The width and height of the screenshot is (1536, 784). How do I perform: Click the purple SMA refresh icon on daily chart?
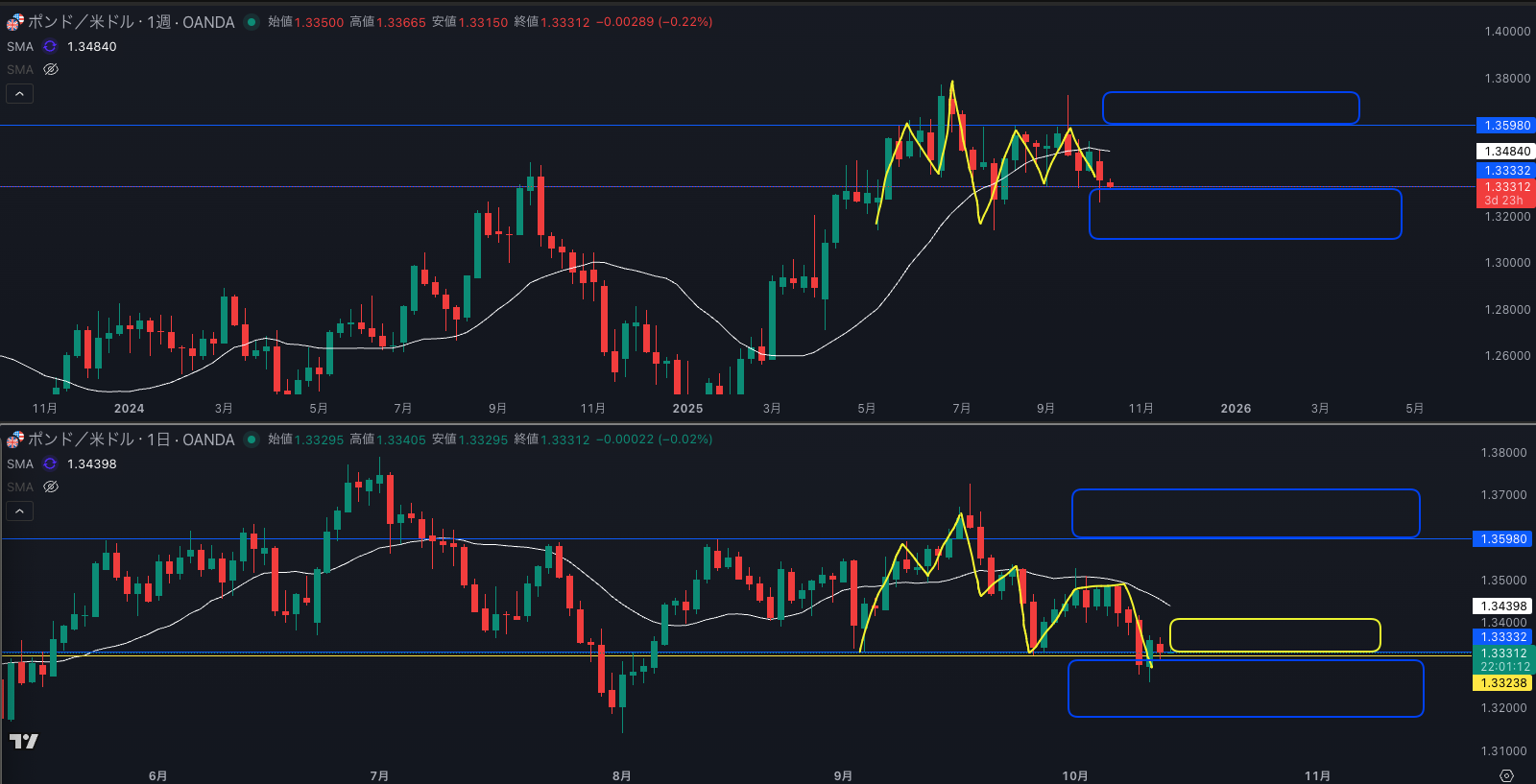[x=50, y=463]
